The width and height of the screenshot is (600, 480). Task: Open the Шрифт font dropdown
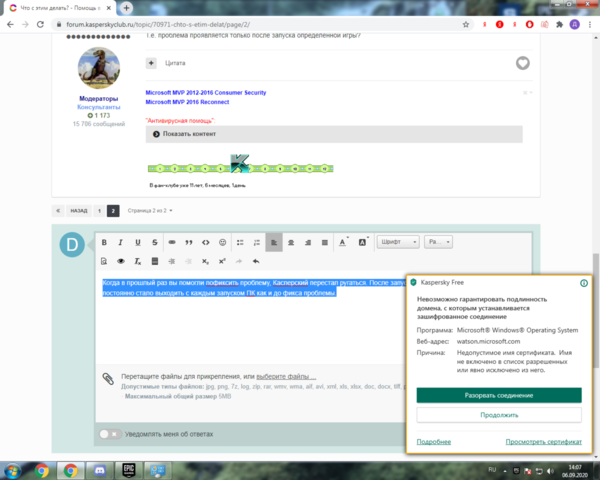(398, 242)
